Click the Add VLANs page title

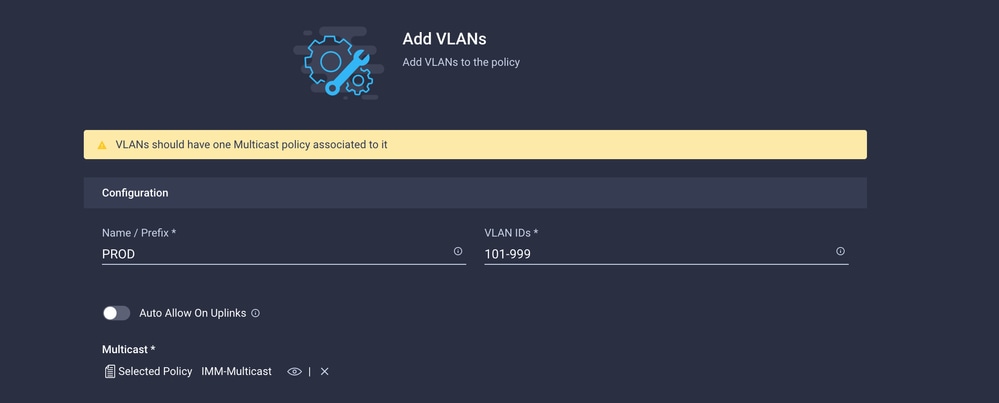pos(444,39)
